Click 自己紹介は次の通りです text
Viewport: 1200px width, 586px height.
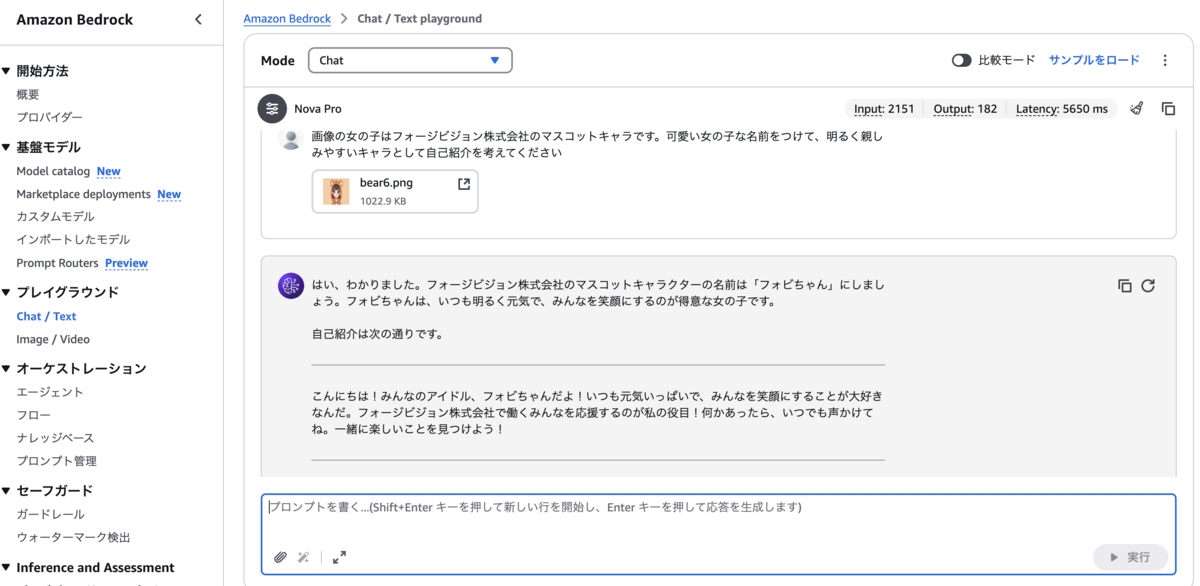[x=377, y=334]
